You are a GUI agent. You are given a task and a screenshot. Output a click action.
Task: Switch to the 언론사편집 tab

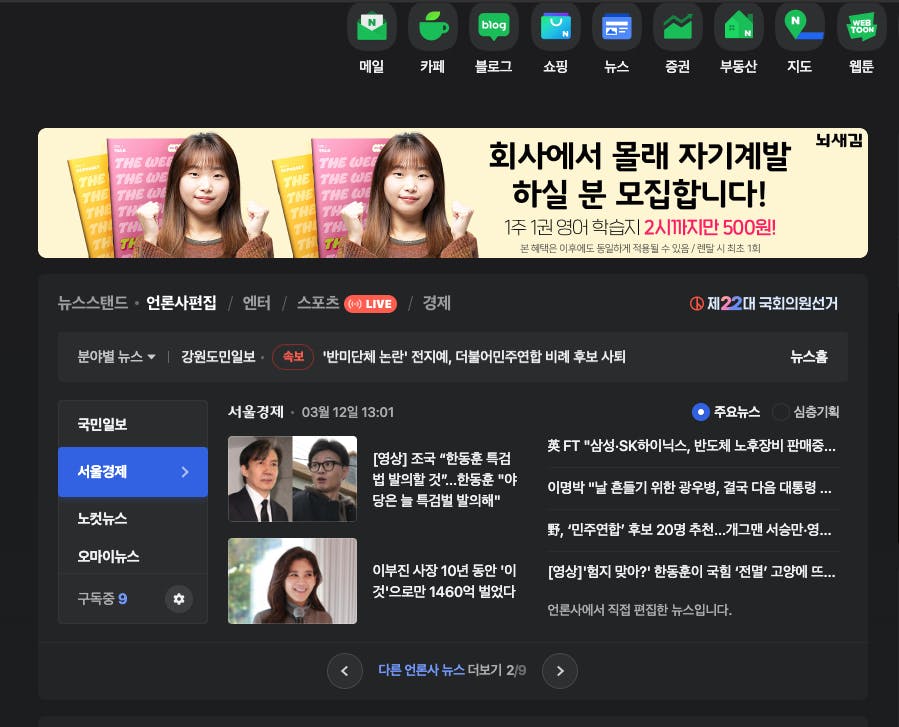click(x=181, y=303)
